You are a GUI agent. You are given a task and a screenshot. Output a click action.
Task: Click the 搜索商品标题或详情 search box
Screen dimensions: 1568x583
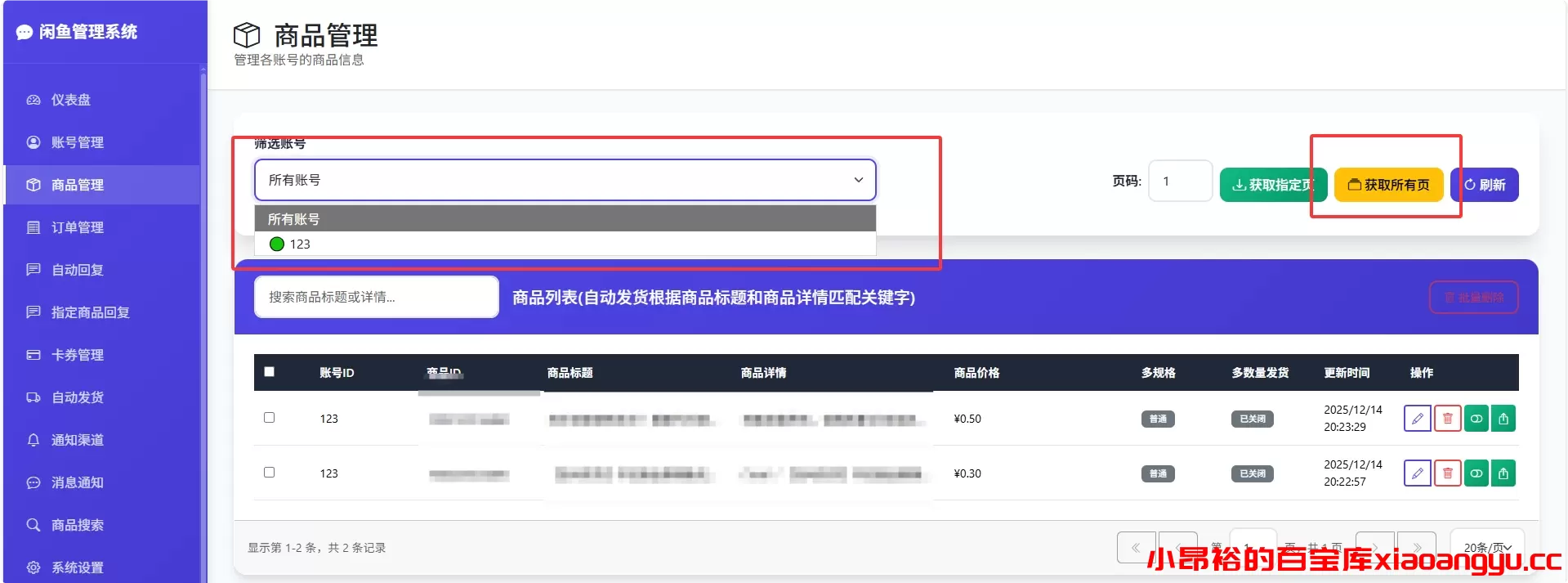[x=377, y=297]
